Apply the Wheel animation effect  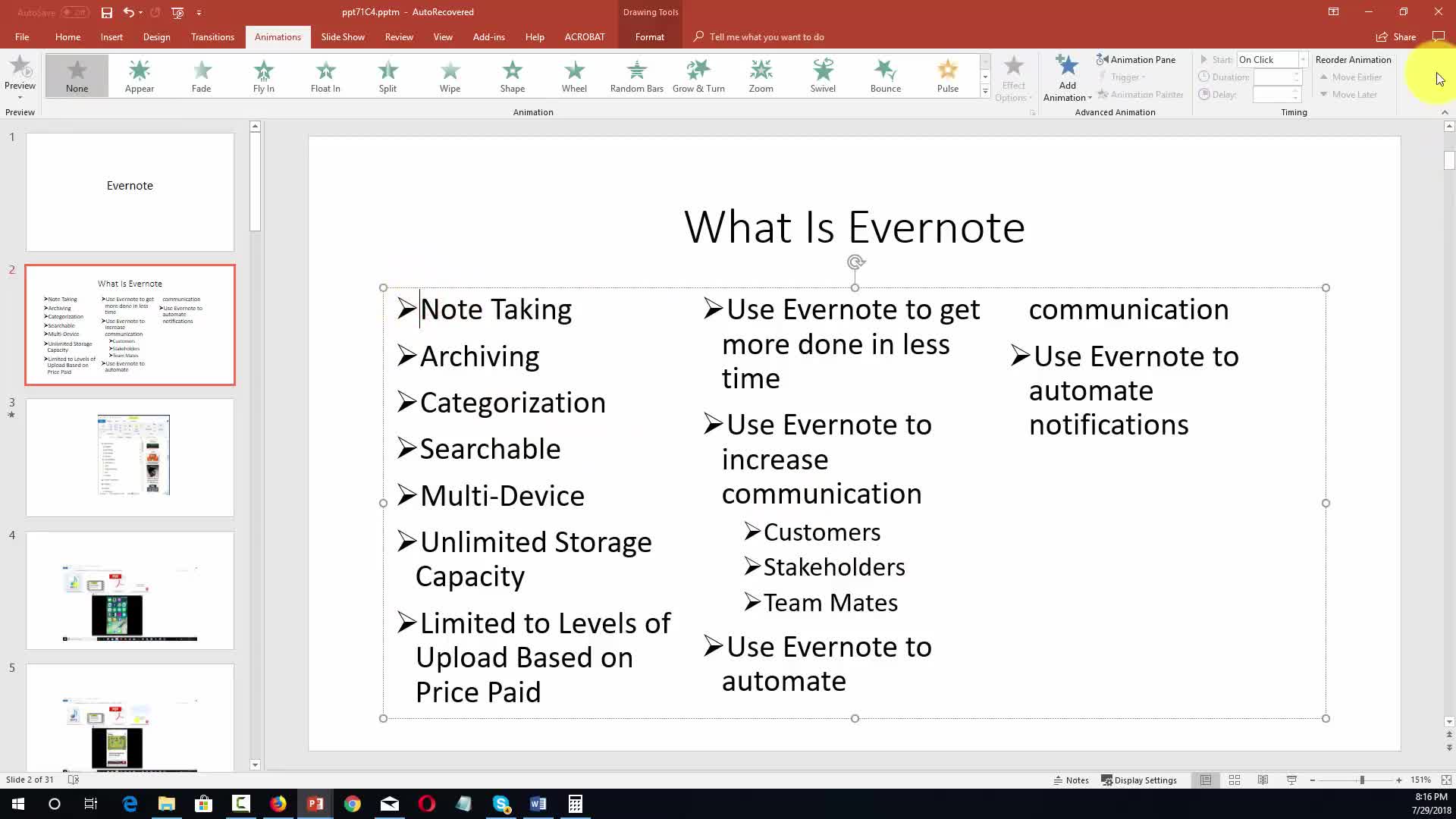point(574,76)
